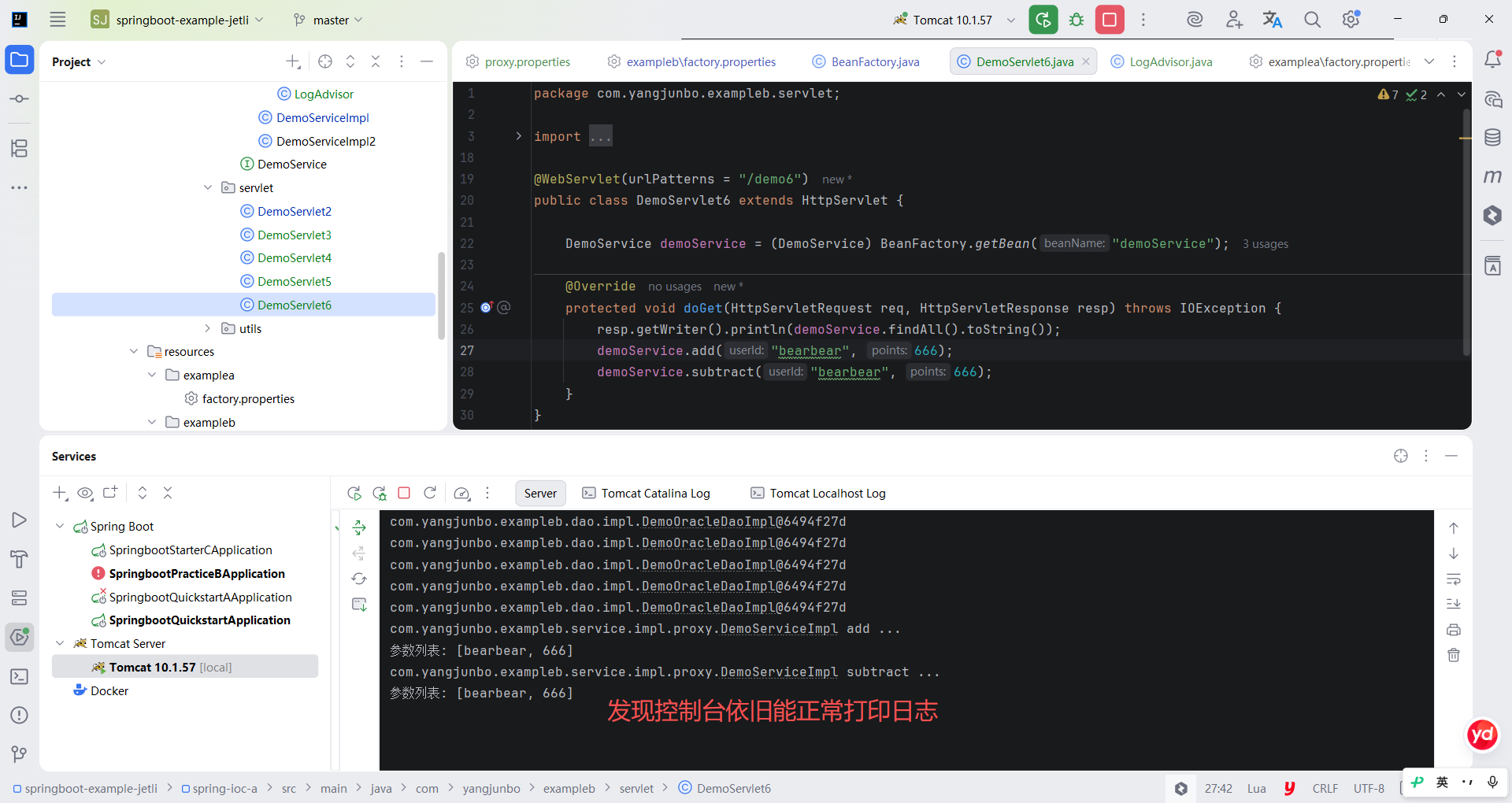Open the Commit tool window
This screenshot has height=803, width=1512.
click(20, 99)
